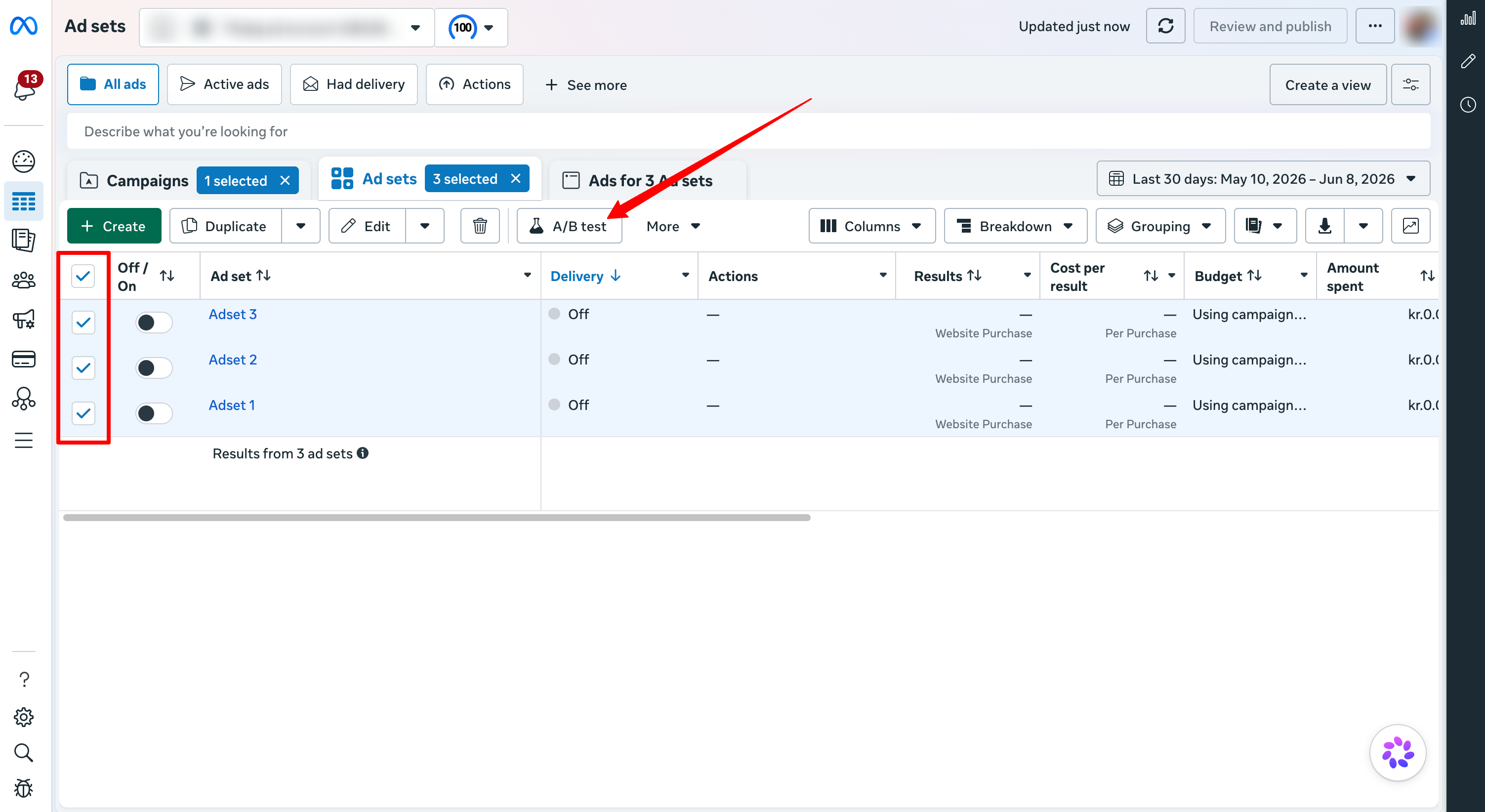Select the Active ads view tab
Image resolution: width=1485 pixels, height=812 pixels.
pos(224,84)
